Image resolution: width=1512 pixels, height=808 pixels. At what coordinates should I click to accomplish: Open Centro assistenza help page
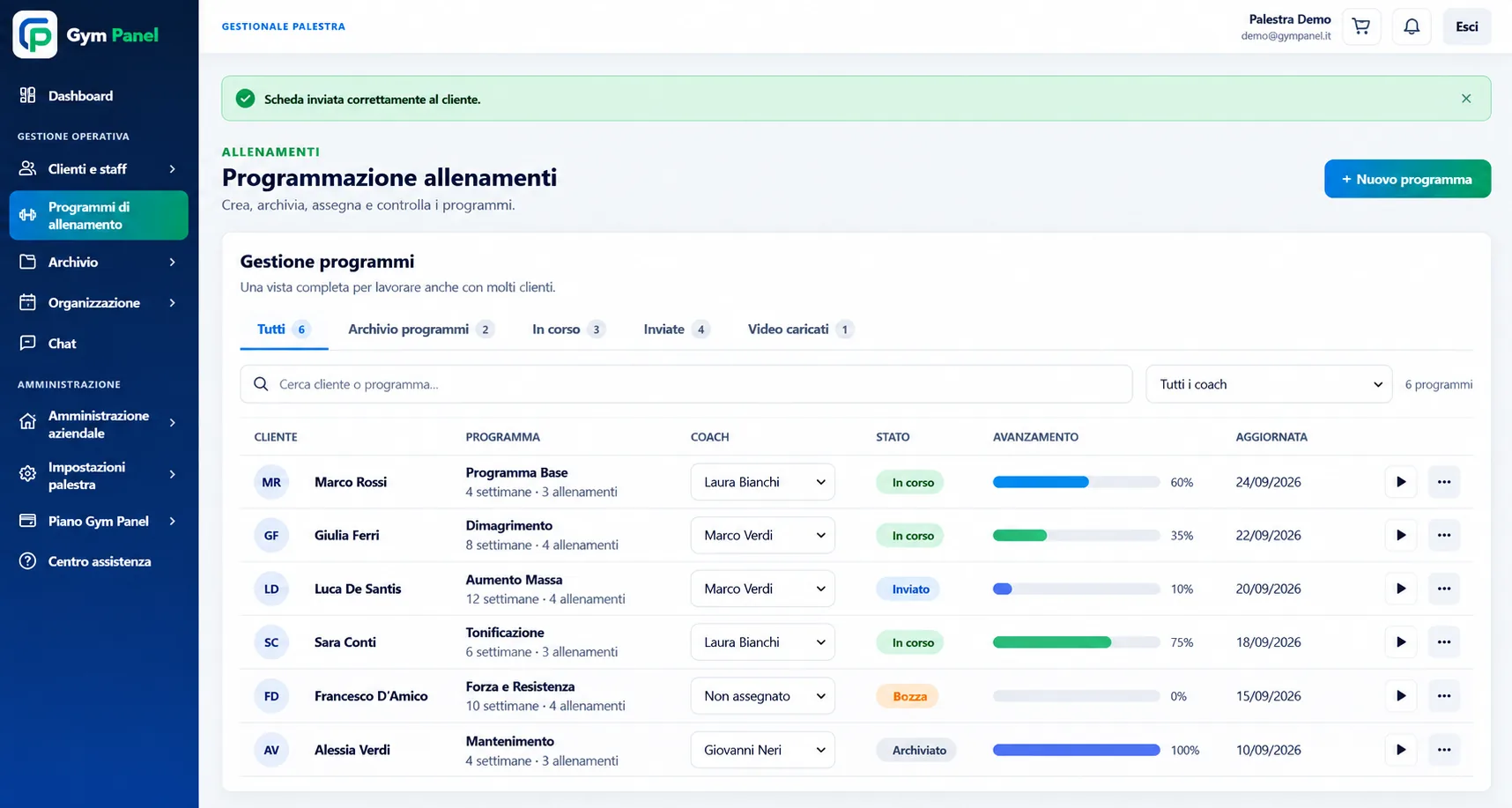coord(99,561)
